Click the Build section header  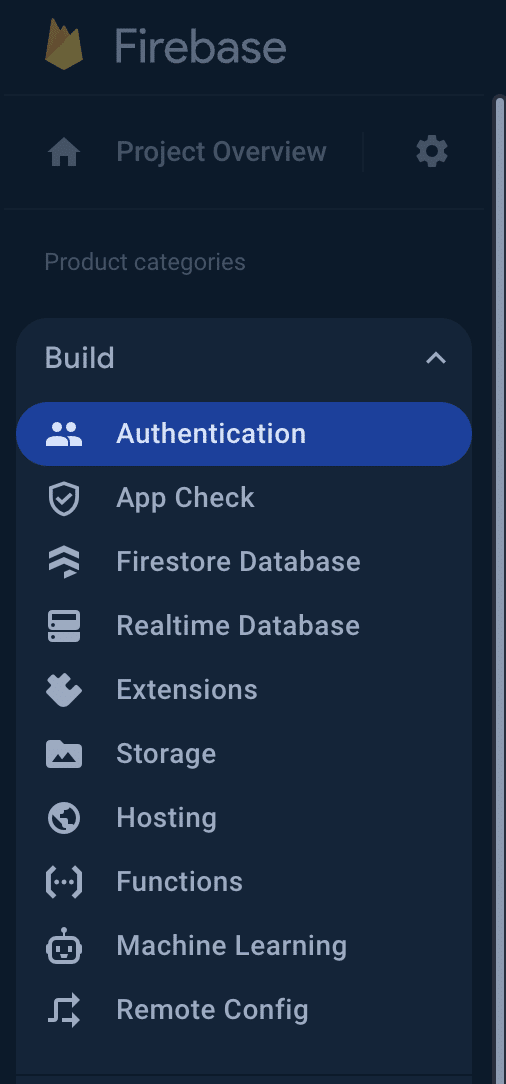(x=244, y=358)
